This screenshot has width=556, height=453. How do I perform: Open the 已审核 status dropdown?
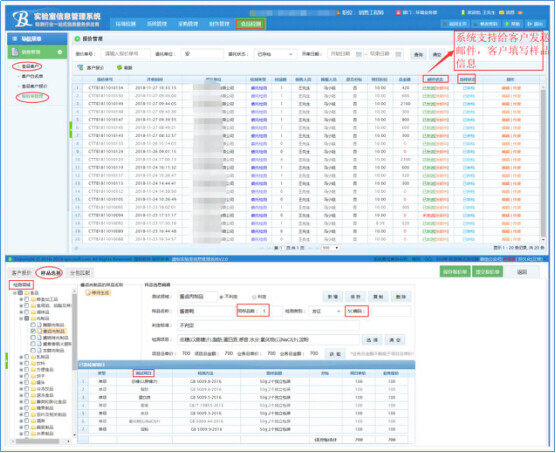click(275, 54)
